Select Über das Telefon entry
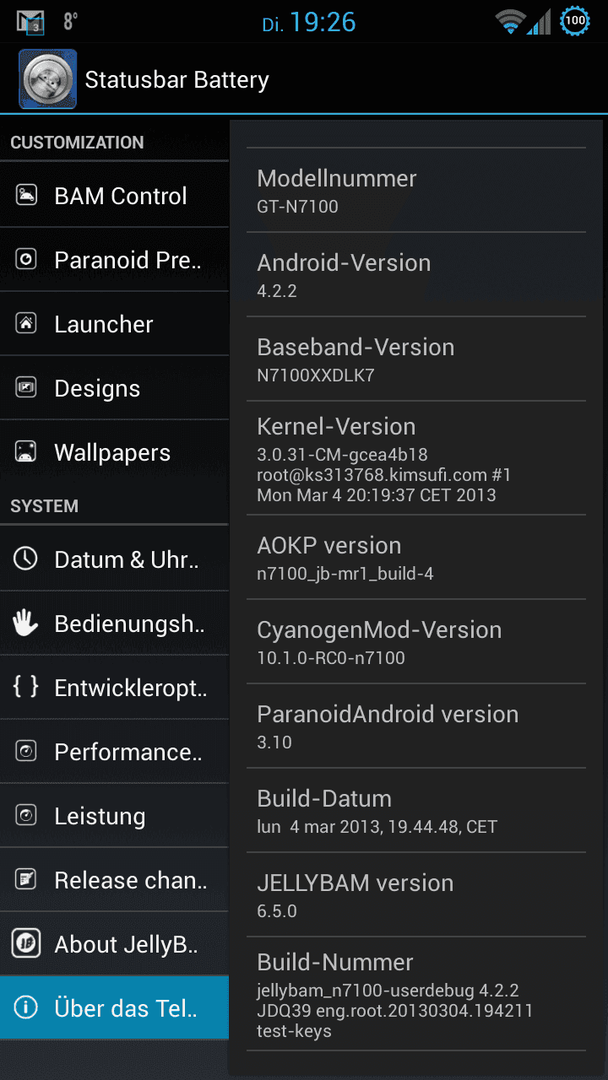The height and width of the screenshot is (1080, 608). (114, 1008)
